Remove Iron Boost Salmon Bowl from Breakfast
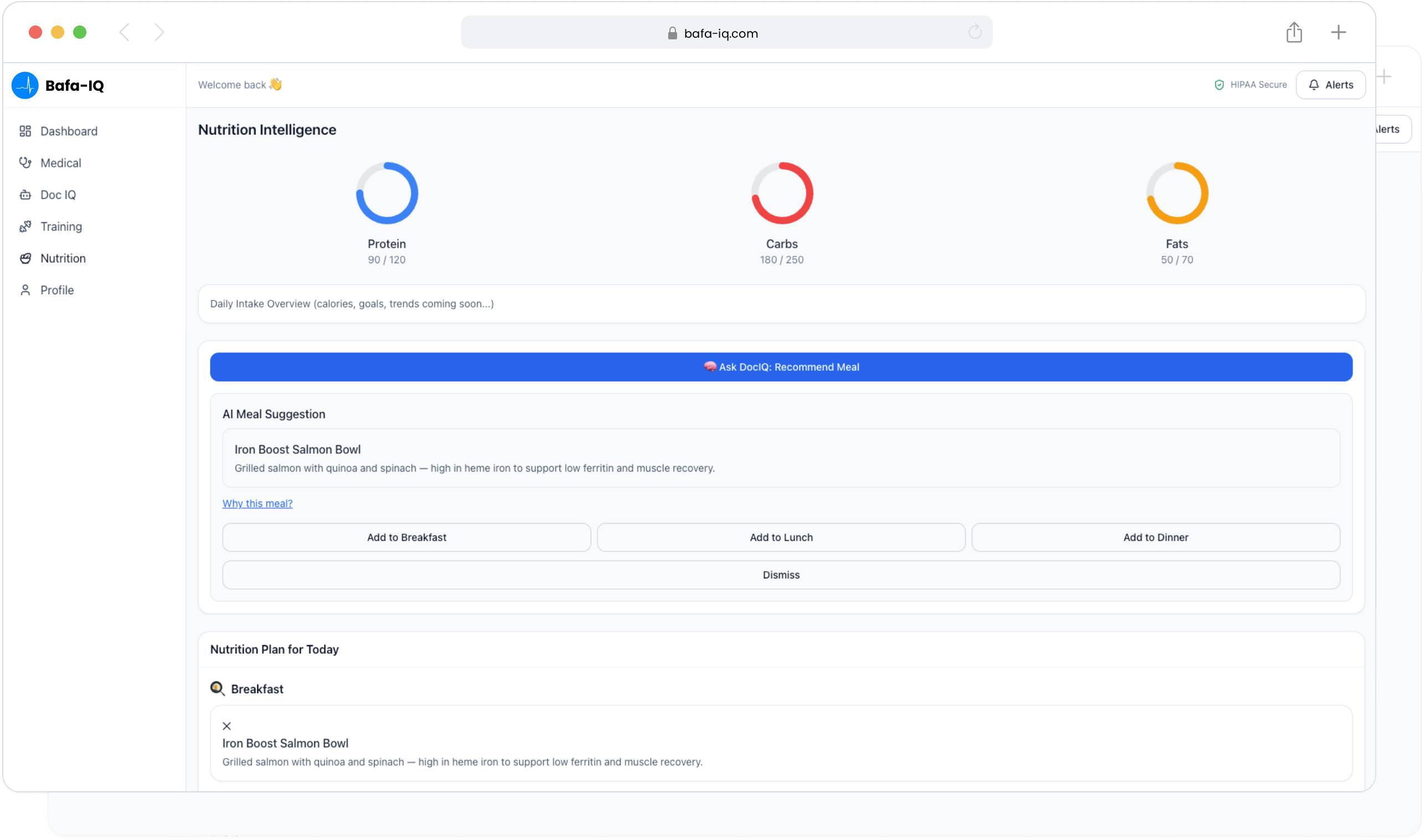 point(227,726)
